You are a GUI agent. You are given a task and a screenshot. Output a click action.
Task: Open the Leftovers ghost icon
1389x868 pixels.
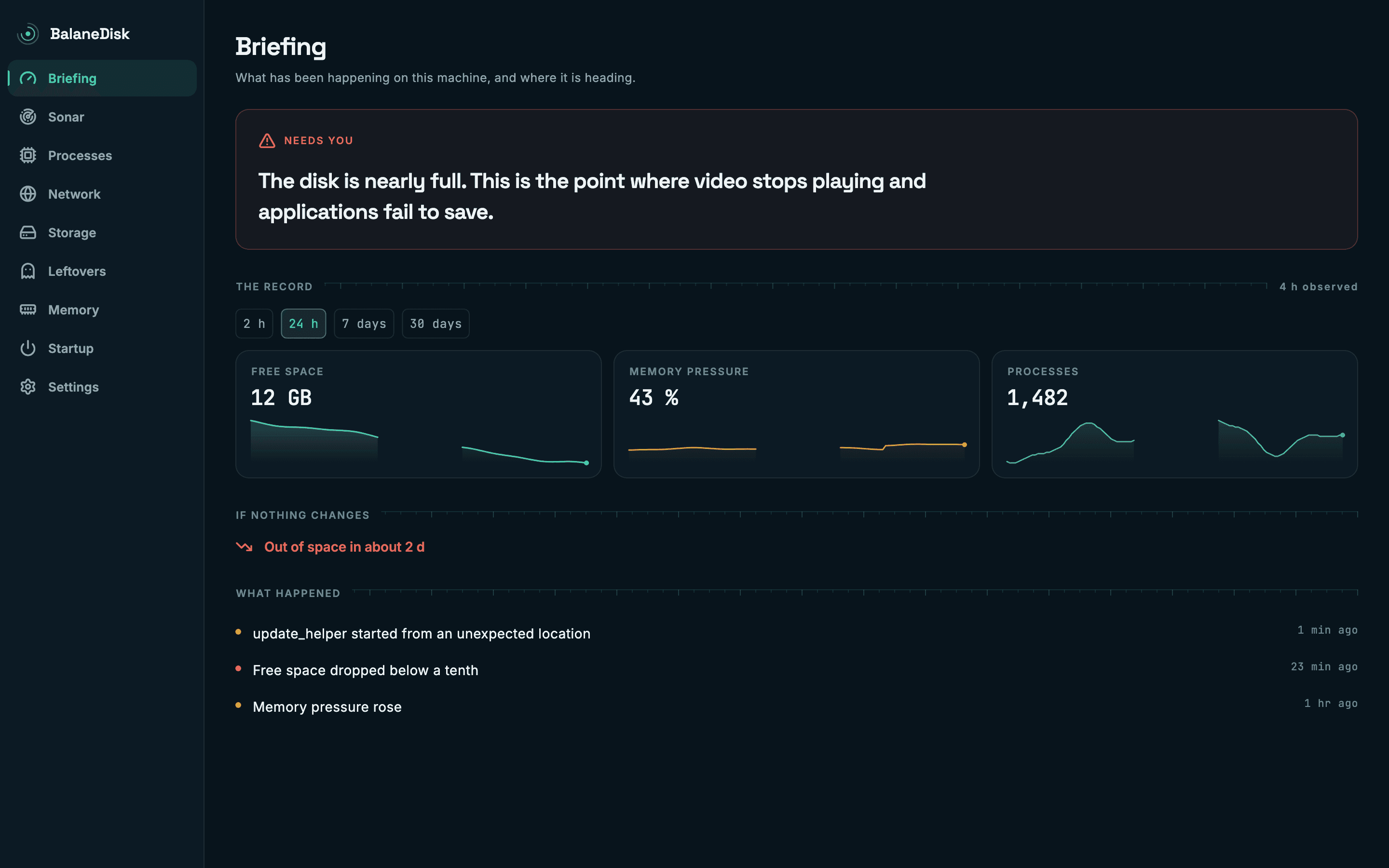(27, 271)
